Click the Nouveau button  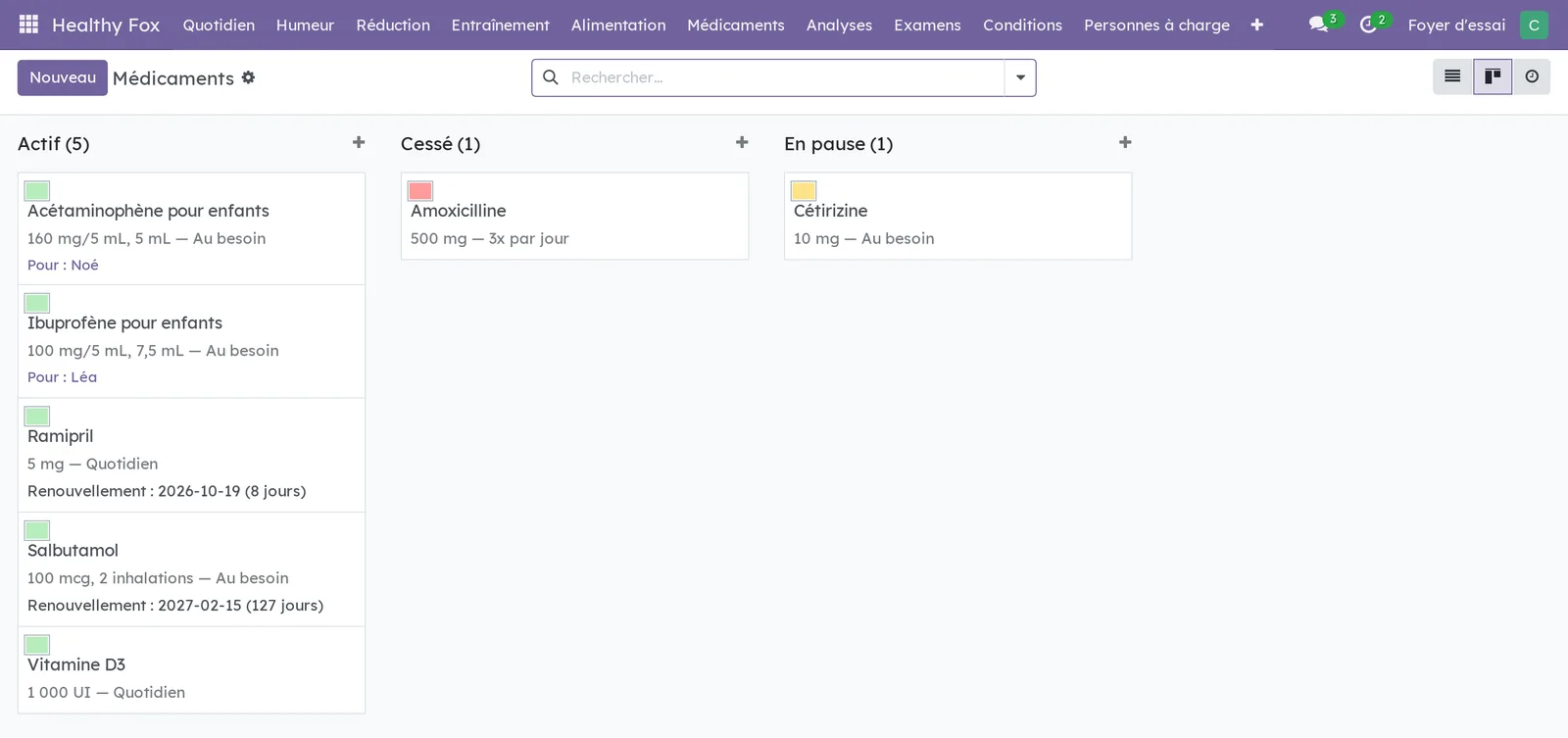point(63,77)
